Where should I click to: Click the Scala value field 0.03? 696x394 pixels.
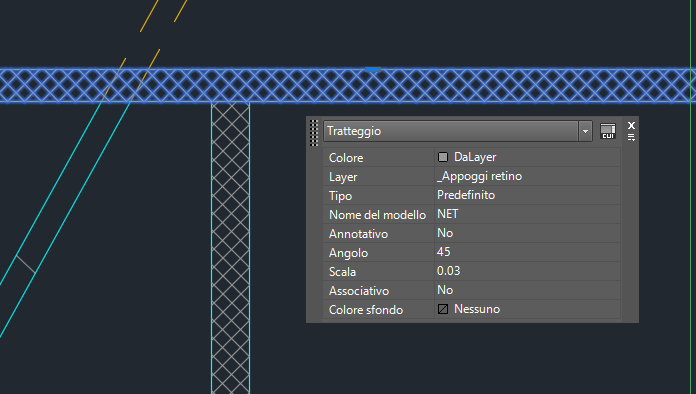click(527, 271)
